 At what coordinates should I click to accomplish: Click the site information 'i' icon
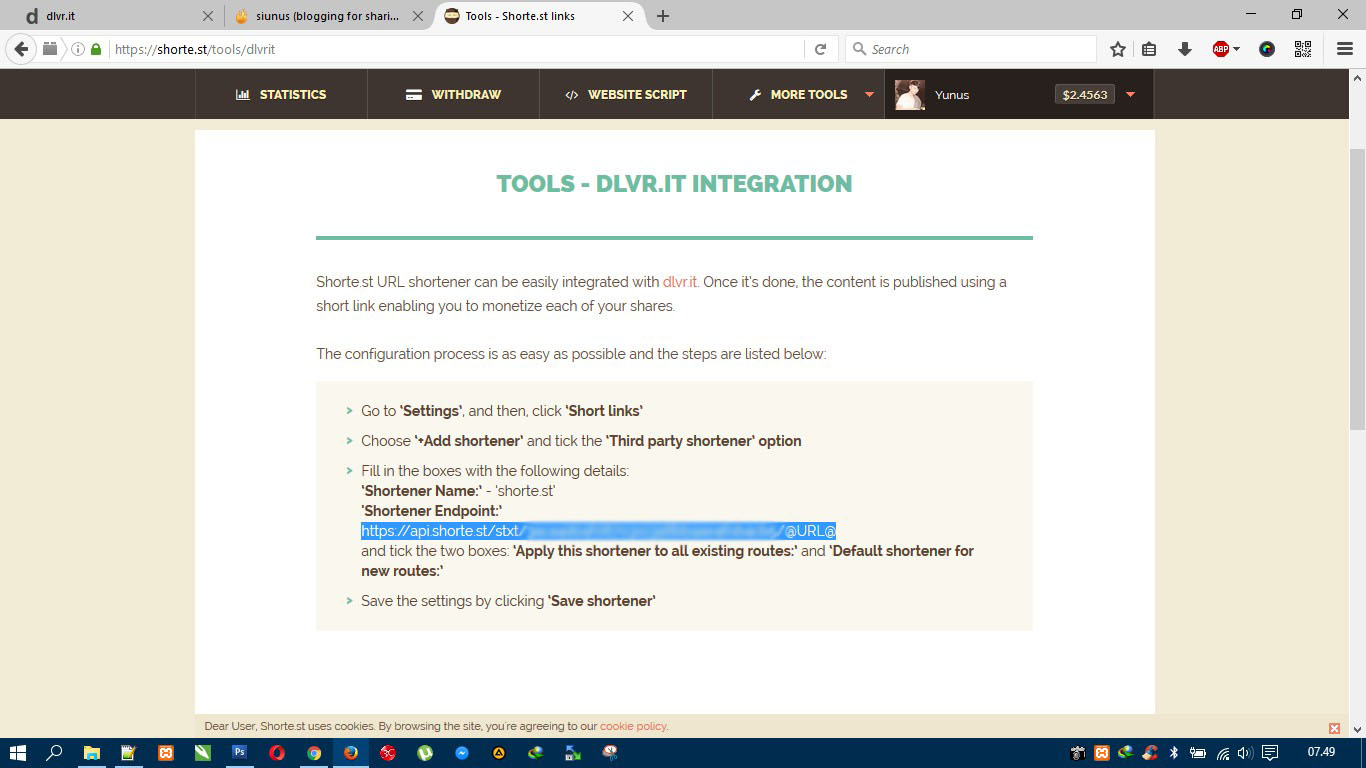[78, 49]
